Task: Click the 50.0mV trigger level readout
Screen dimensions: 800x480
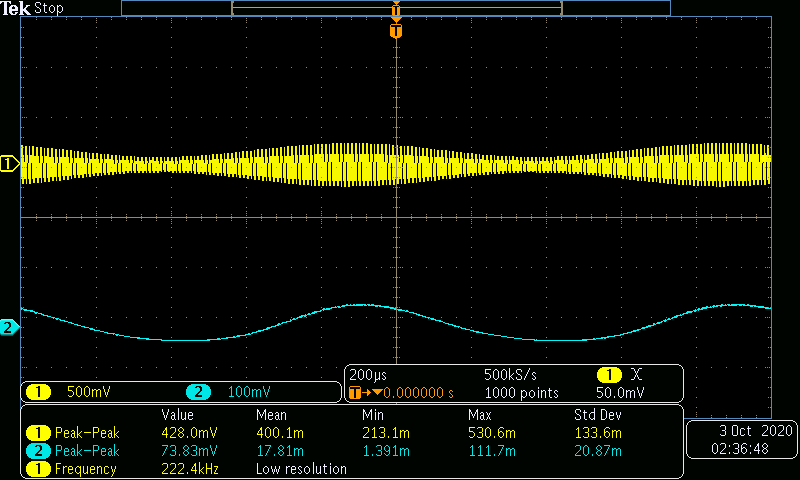Action: pyautogui.click(x=620, y=393)
